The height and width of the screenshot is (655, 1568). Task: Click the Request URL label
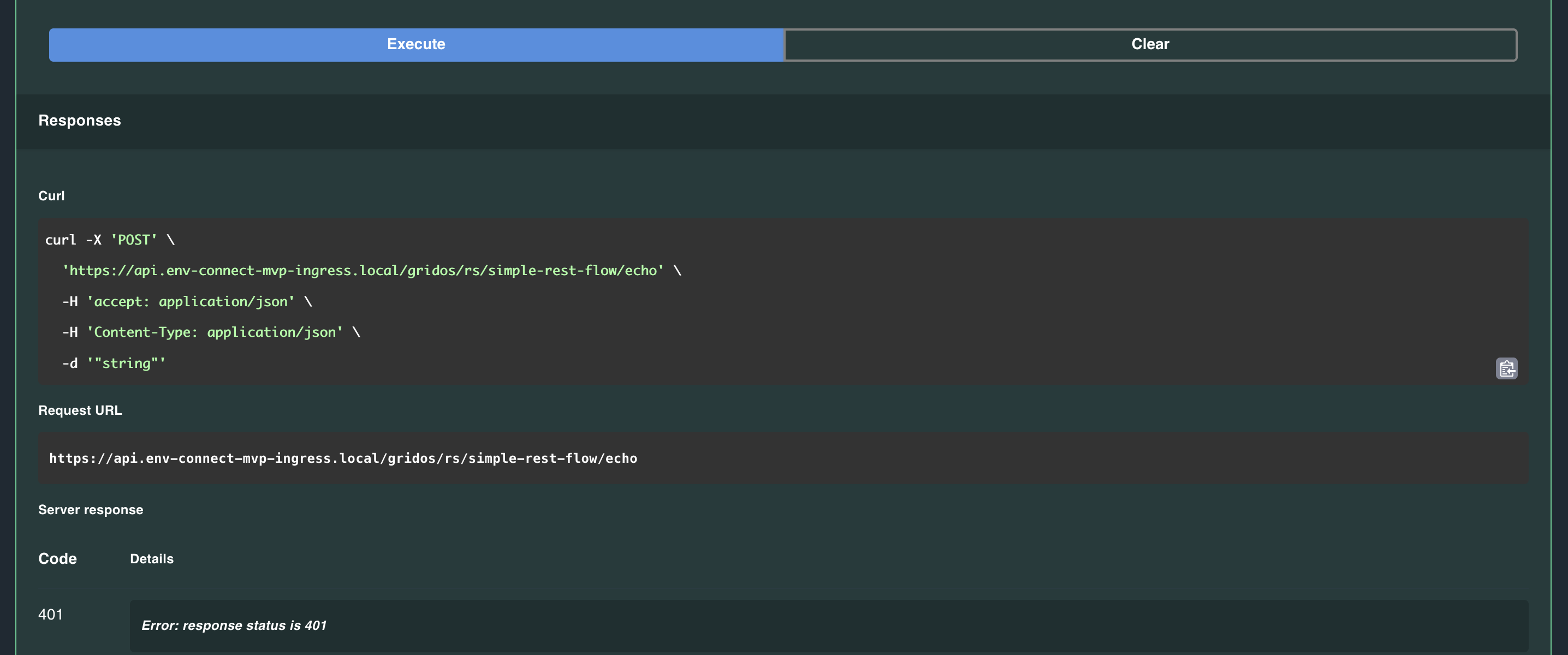80,410
